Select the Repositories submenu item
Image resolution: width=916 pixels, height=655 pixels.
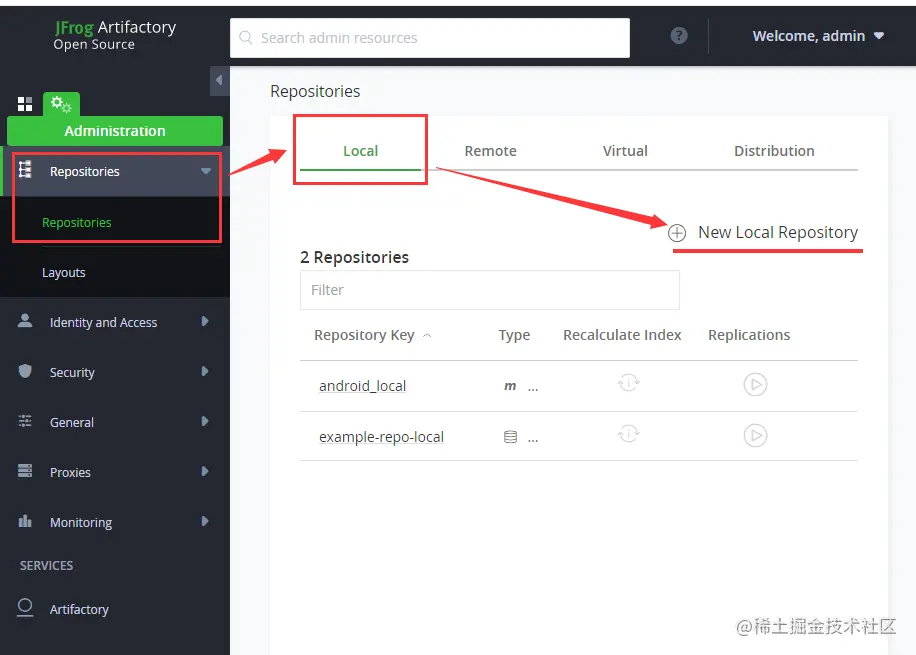click(77, 223)
